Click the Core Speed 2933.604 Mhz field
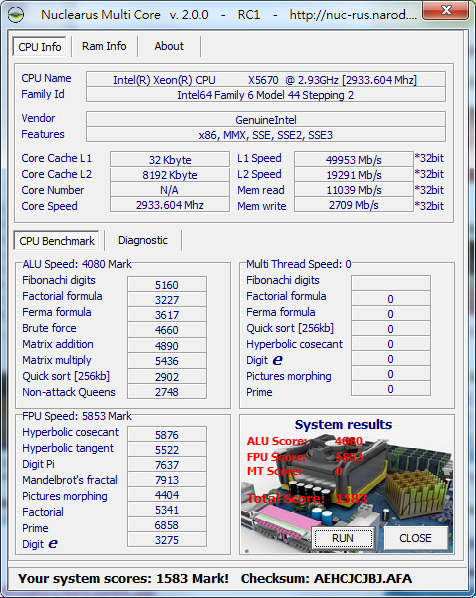Screen dimensions: 476x598 tap(170, 204)
